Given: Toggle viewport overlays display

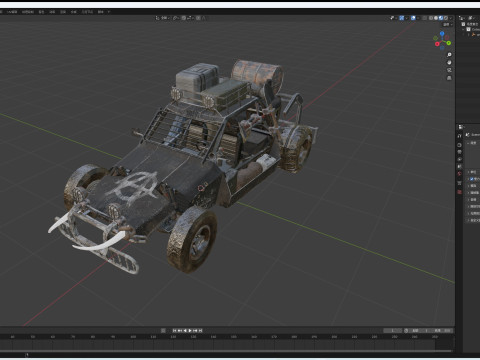Looking at the screenshot, I should (x=413, y=18).
